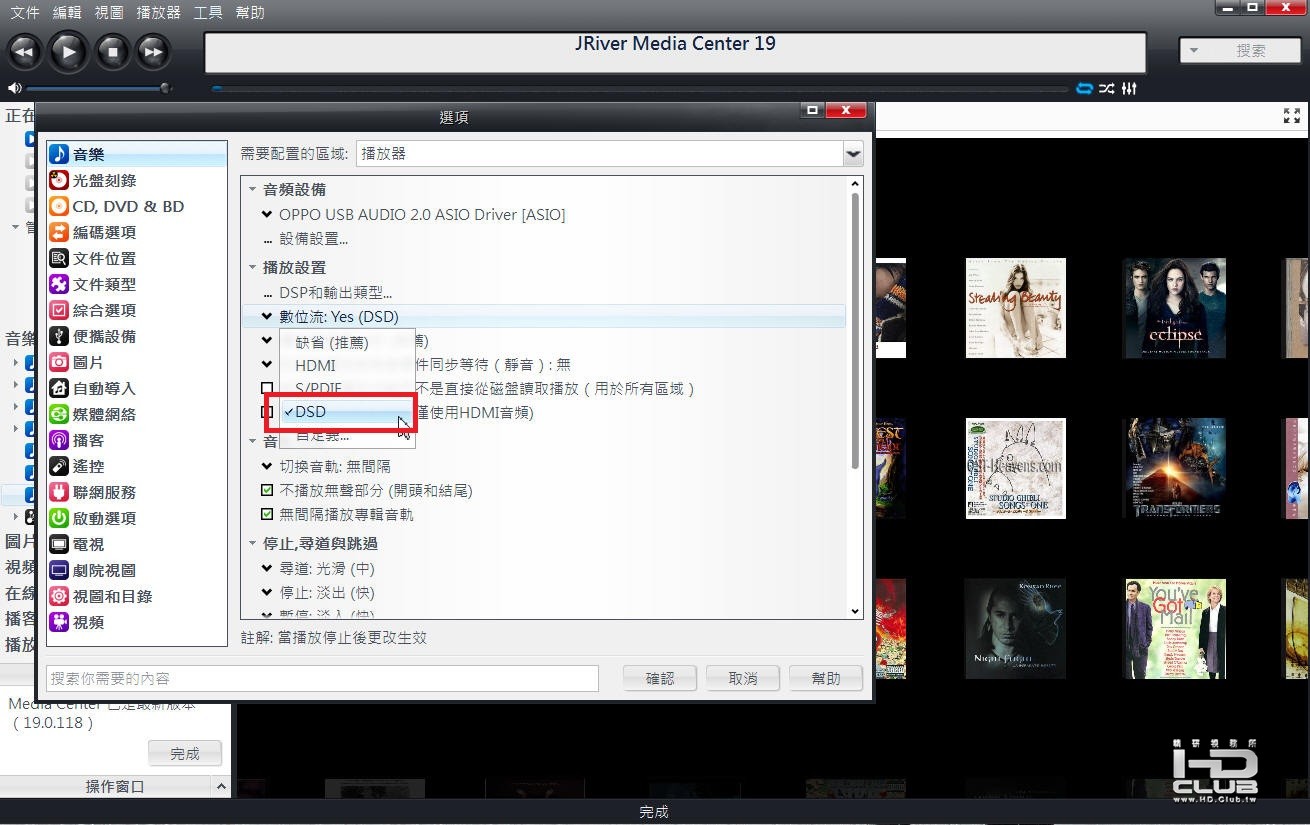Collapse the 音頻設備 section

coord(253,190)
